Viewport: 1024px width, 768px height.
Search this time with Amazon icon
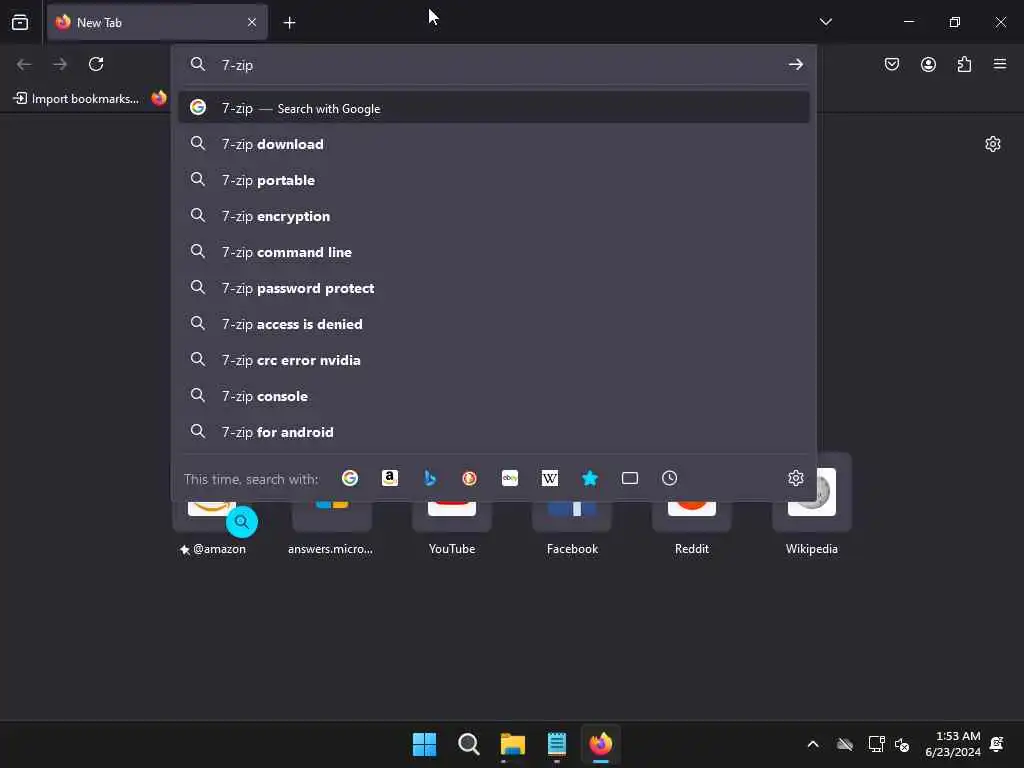tap(390, 478)
